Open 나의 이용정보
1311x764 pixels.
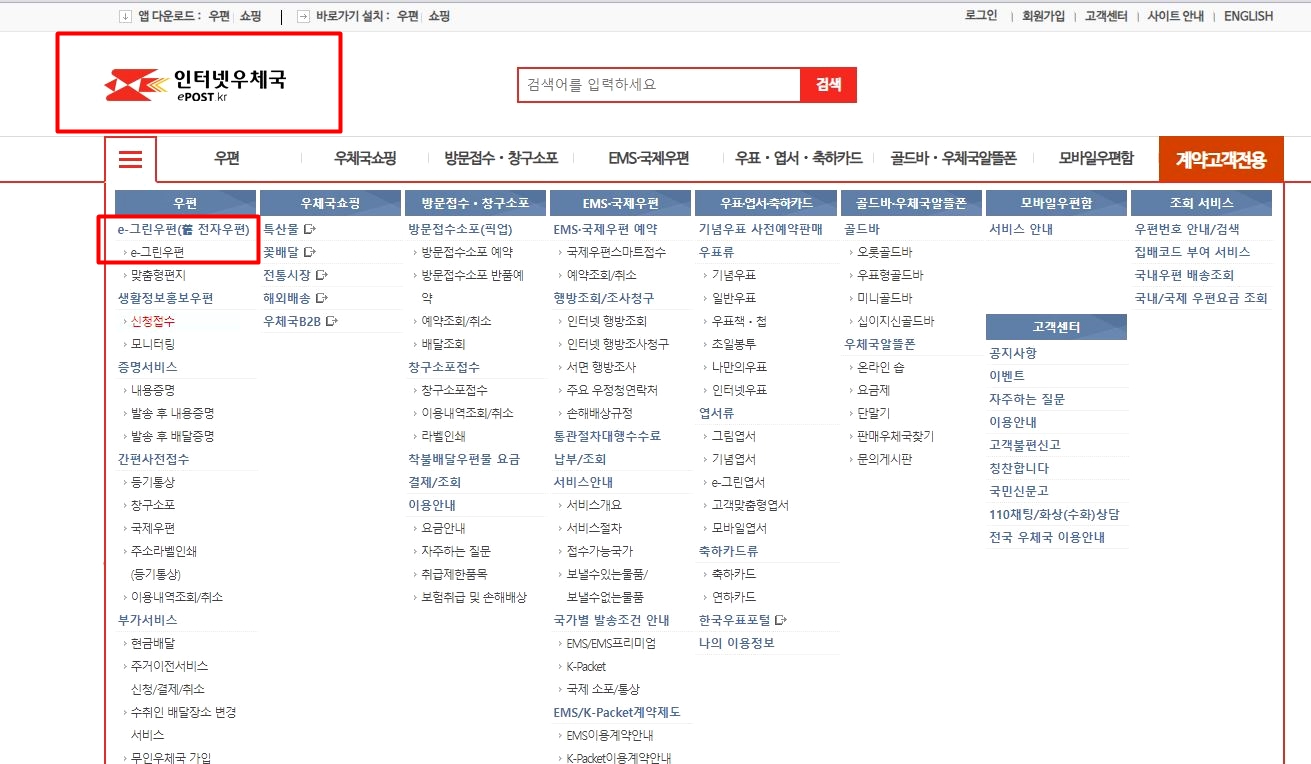click(737, 643)
